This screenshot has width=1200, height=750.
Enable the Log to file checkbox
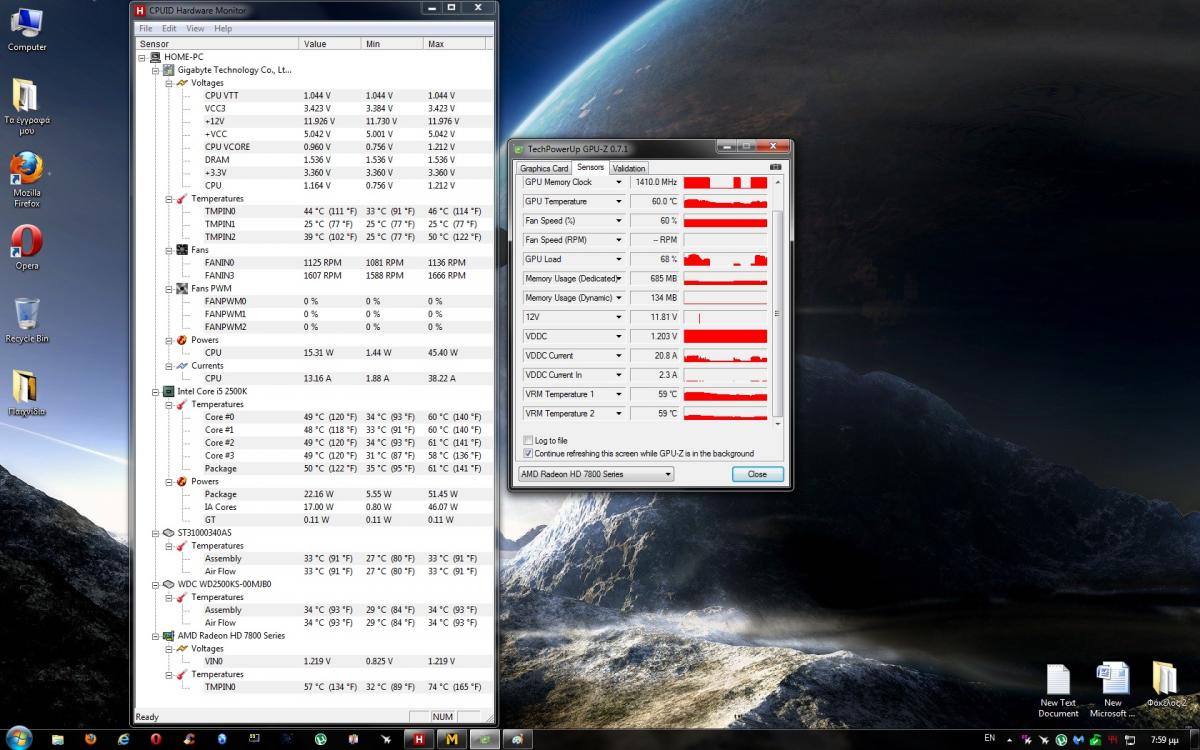click(x=528, y=440)
